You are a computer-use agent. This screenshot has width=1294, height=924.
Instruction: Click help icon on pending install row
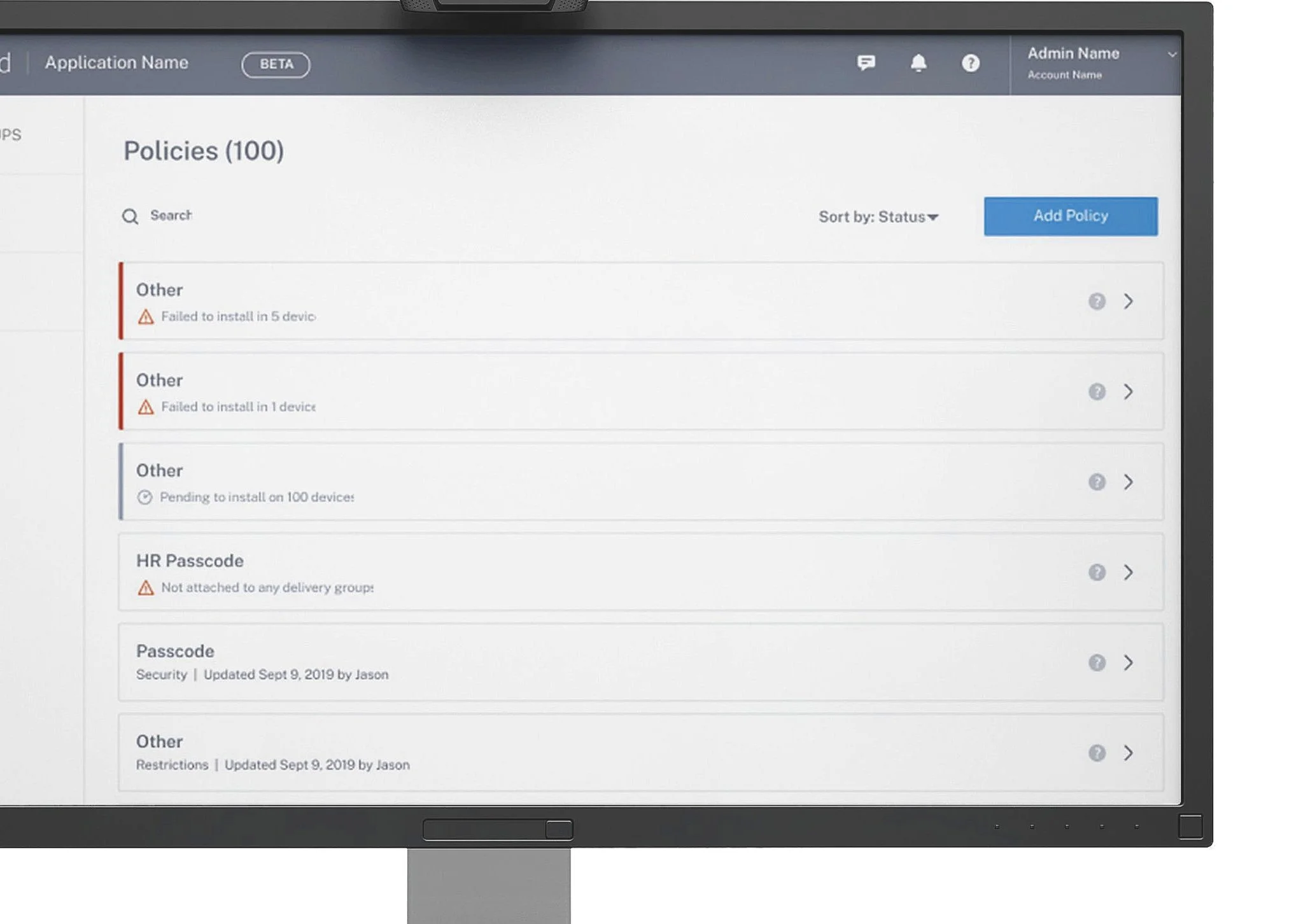[1096, 482]
